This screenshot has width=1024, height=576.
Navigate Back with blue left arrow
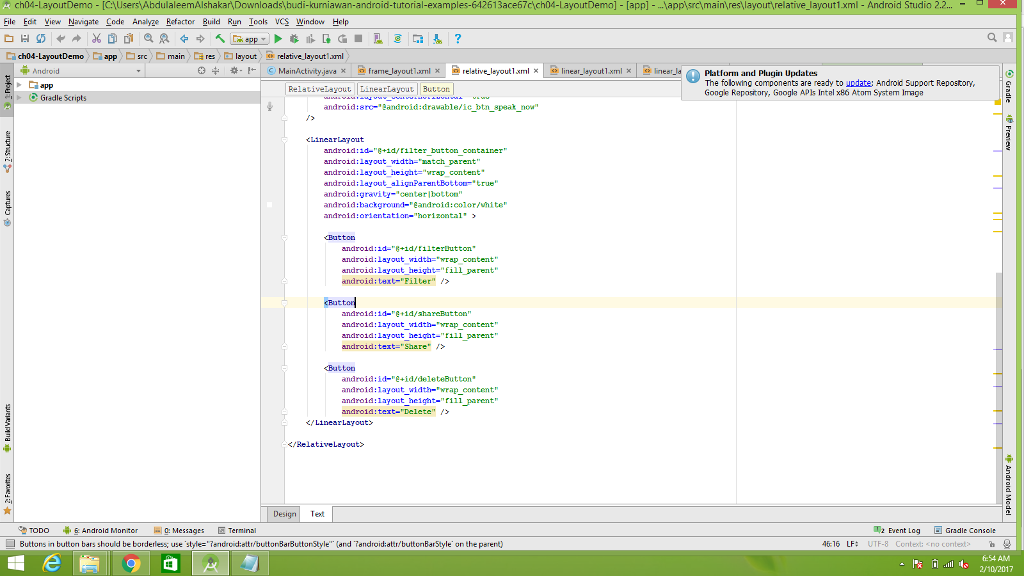coord(184,39)
